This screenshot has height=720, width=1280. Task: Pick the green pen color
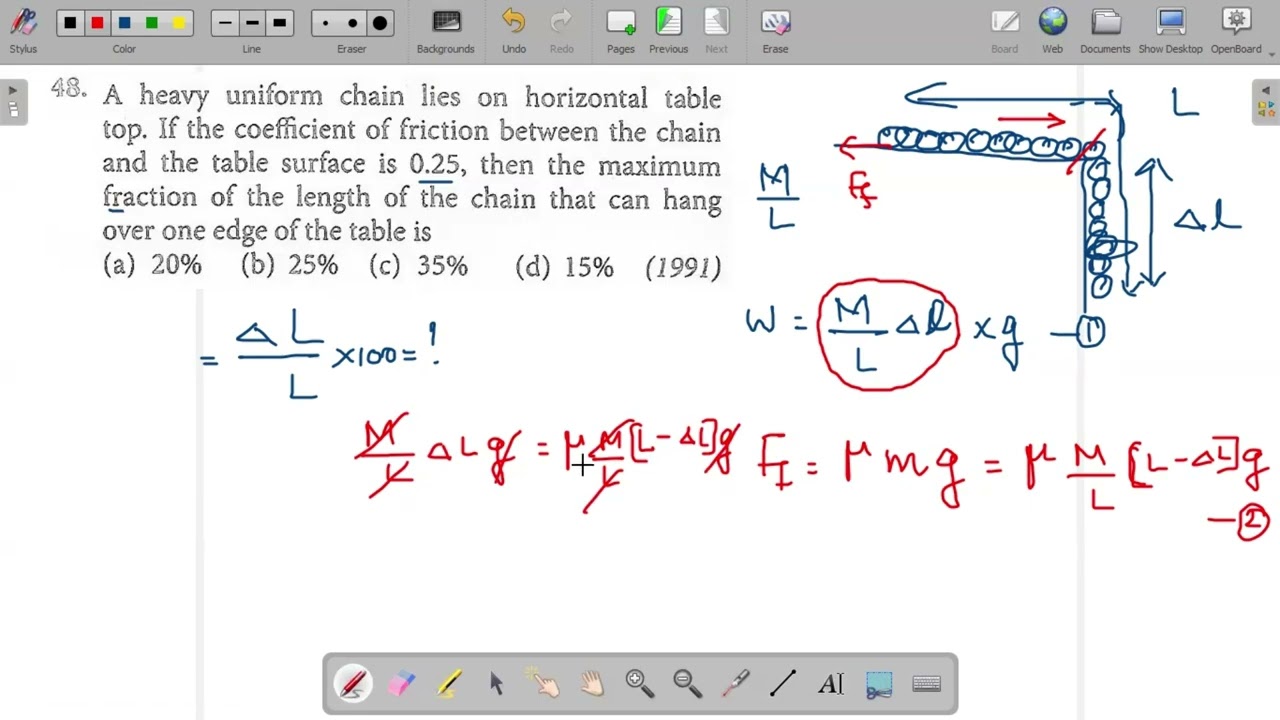coord(151,23)
